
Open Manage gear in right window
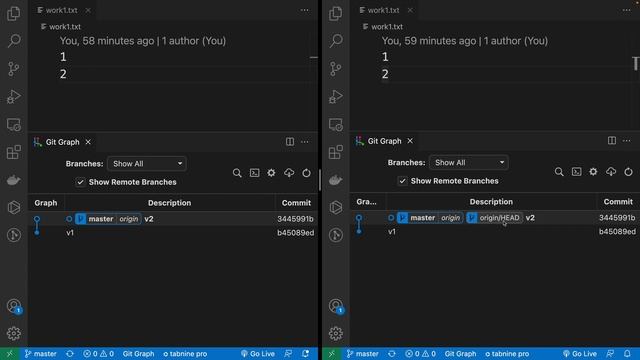[x=336, y=333]
